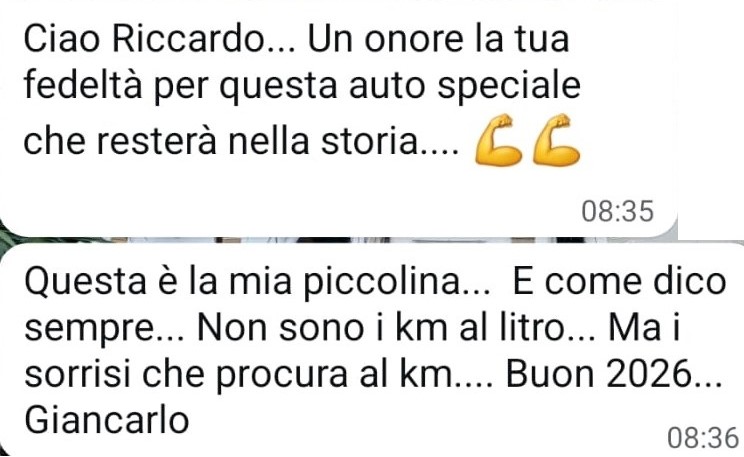The width and height of the screenshot is (744, 457).
Task: Tap the 'Buon 2026' wish text
Action: click(x=614, y=374)
